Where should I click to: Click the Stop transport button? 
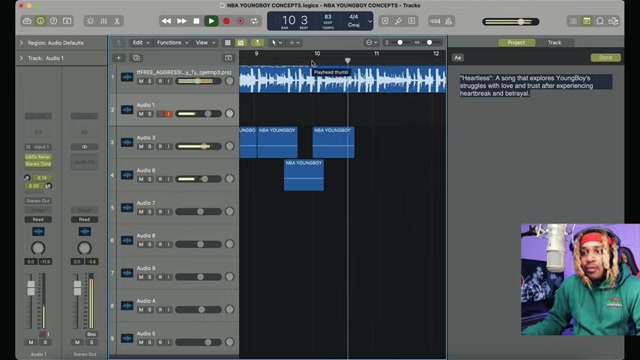coord(196,21)
